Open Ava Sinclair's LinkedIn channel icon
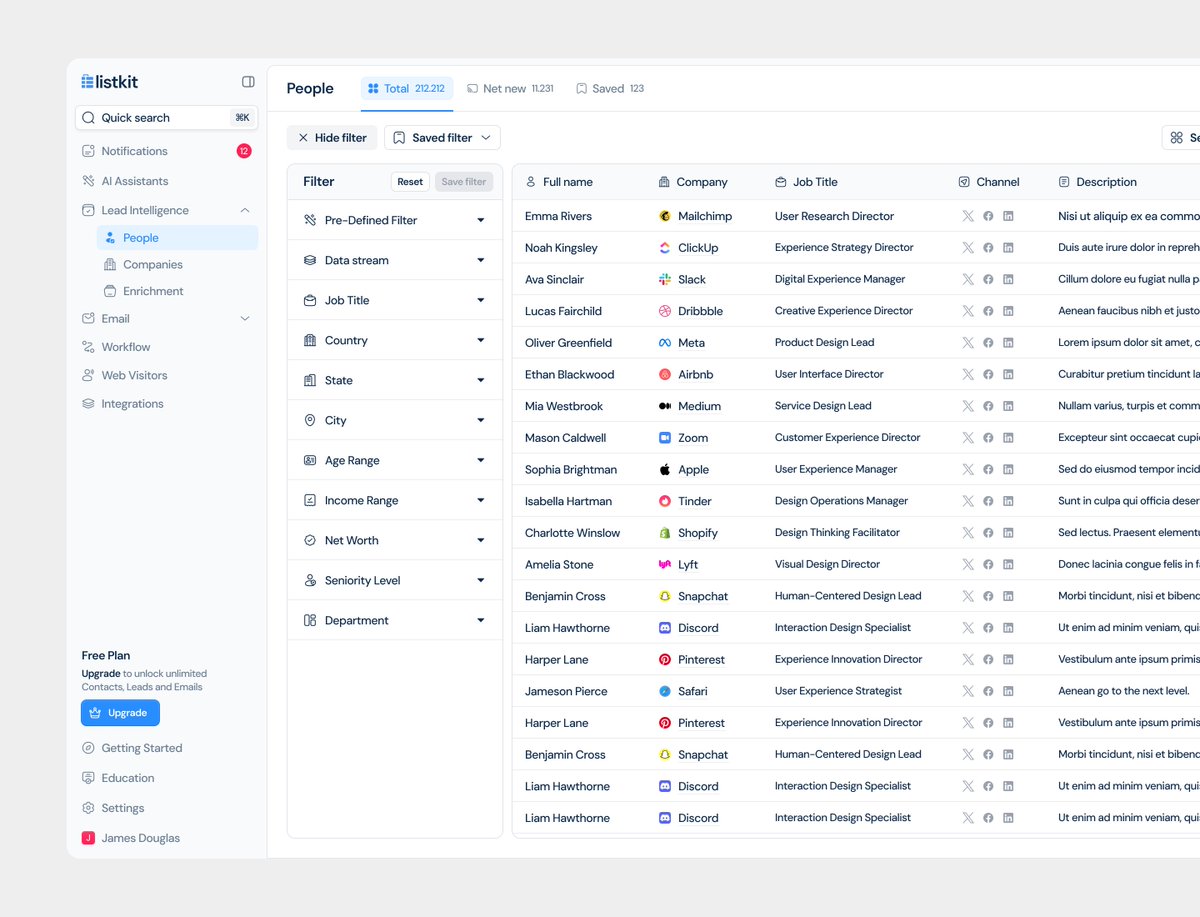Screen dimensions: 1200x917 point(1008,279)
